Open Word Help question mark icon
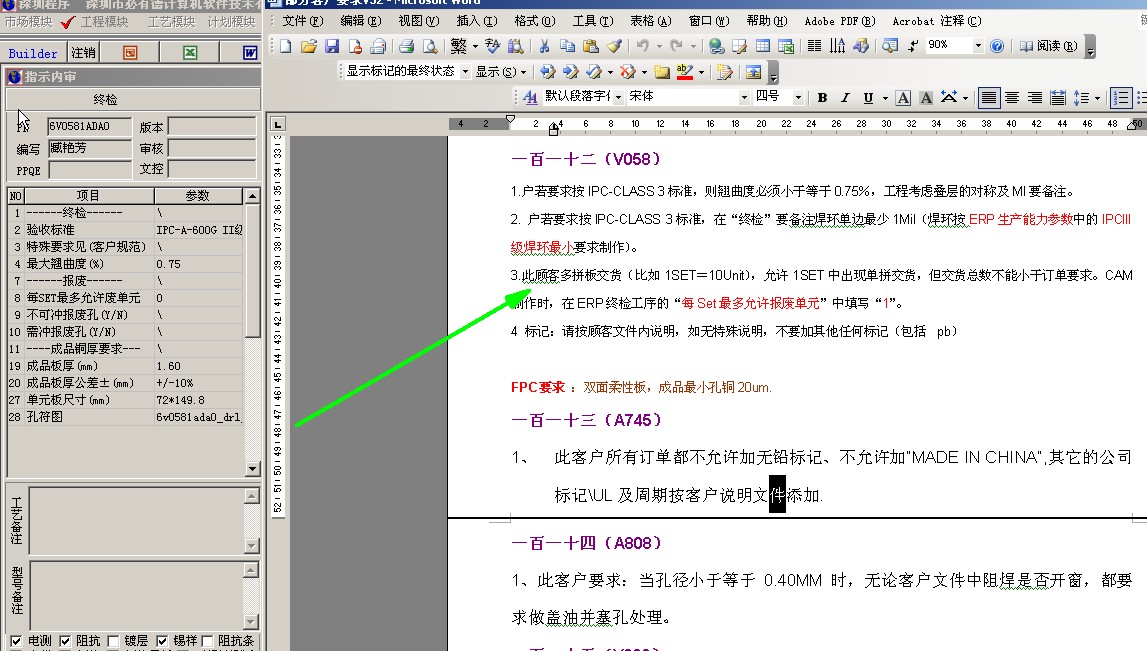This screenshot has width=1147, height=651. (996, 46)
